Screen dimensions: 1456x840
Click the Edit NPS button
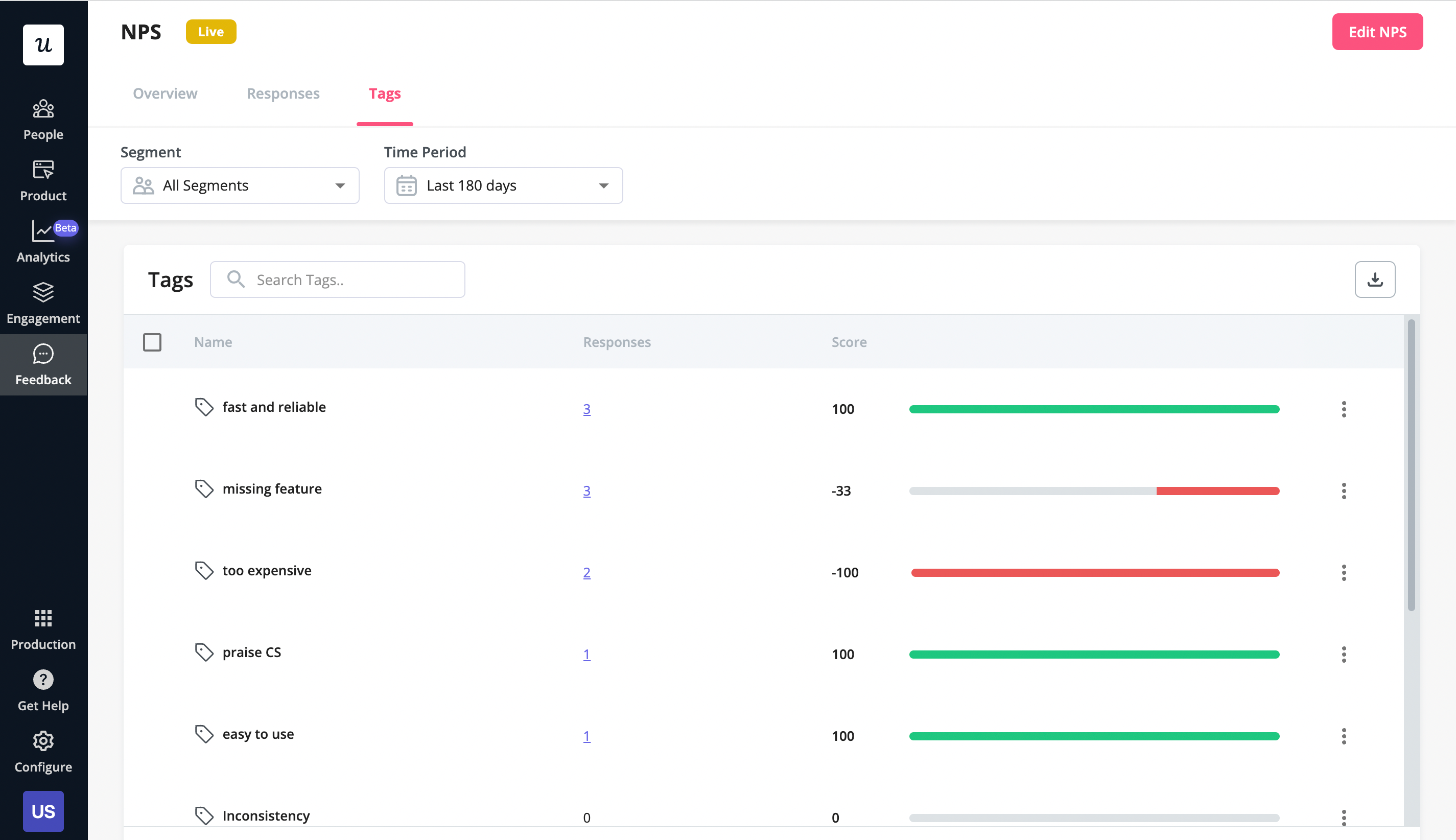coord(1377,32)
